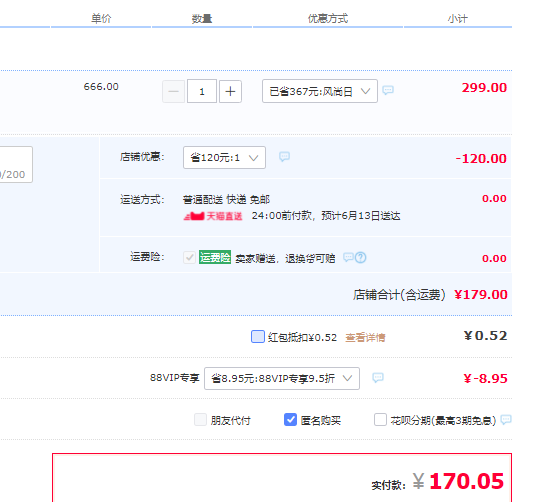Viewport: 556px width, 502px height.
Task: Click the minus quantity button
Action: coord(173,91)
